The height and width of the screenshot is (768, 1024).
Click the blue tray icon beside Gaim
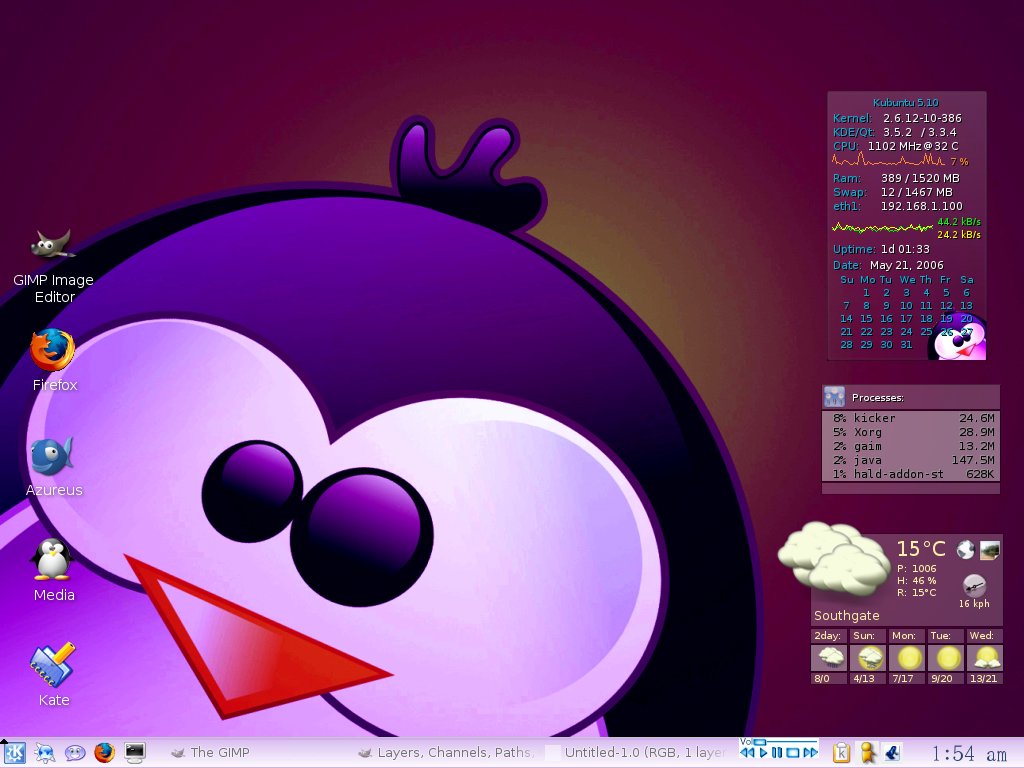(x=892, y=753)
